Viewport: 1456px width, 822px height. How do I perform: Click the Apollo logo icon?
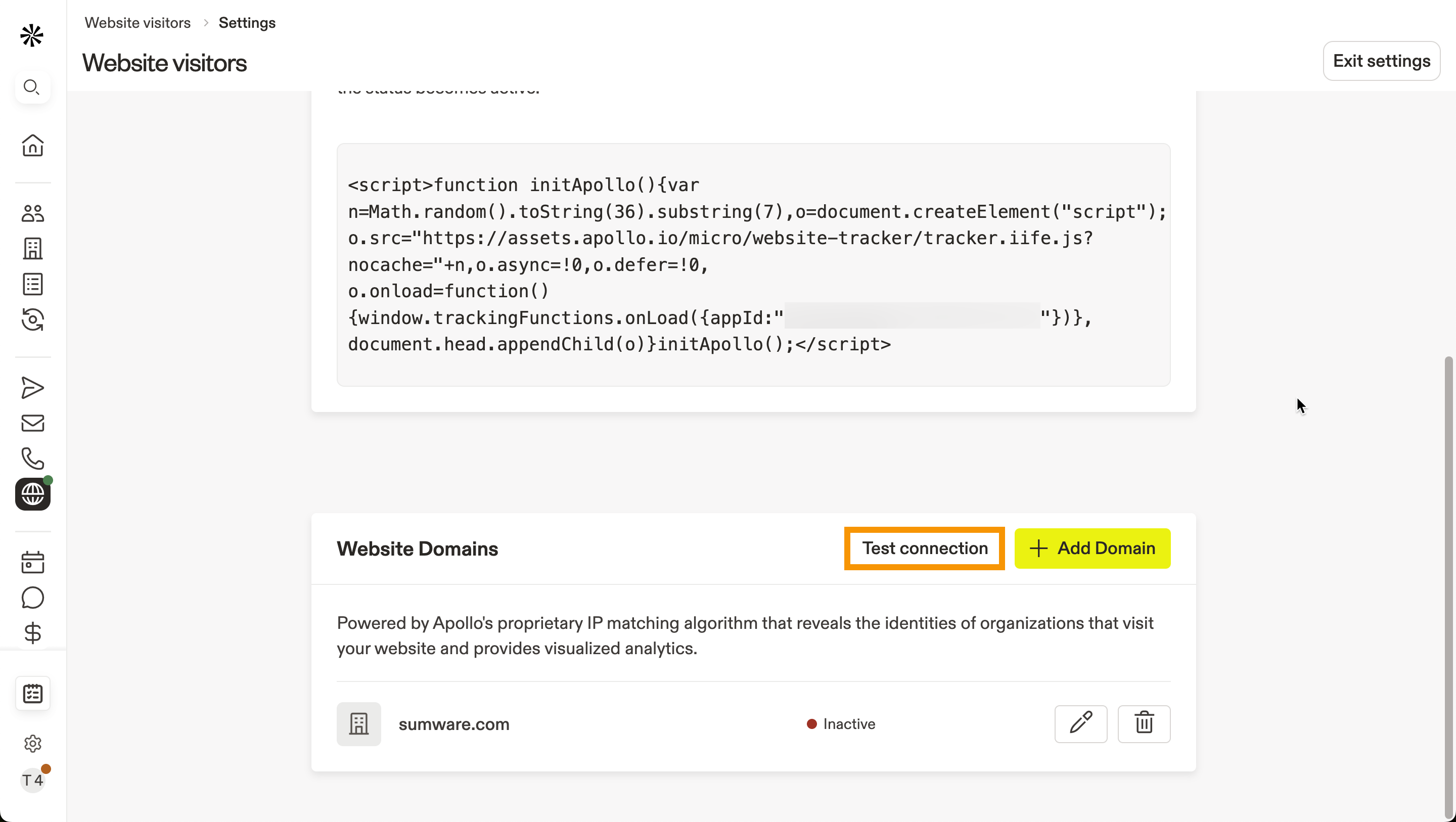click(32, 35)
